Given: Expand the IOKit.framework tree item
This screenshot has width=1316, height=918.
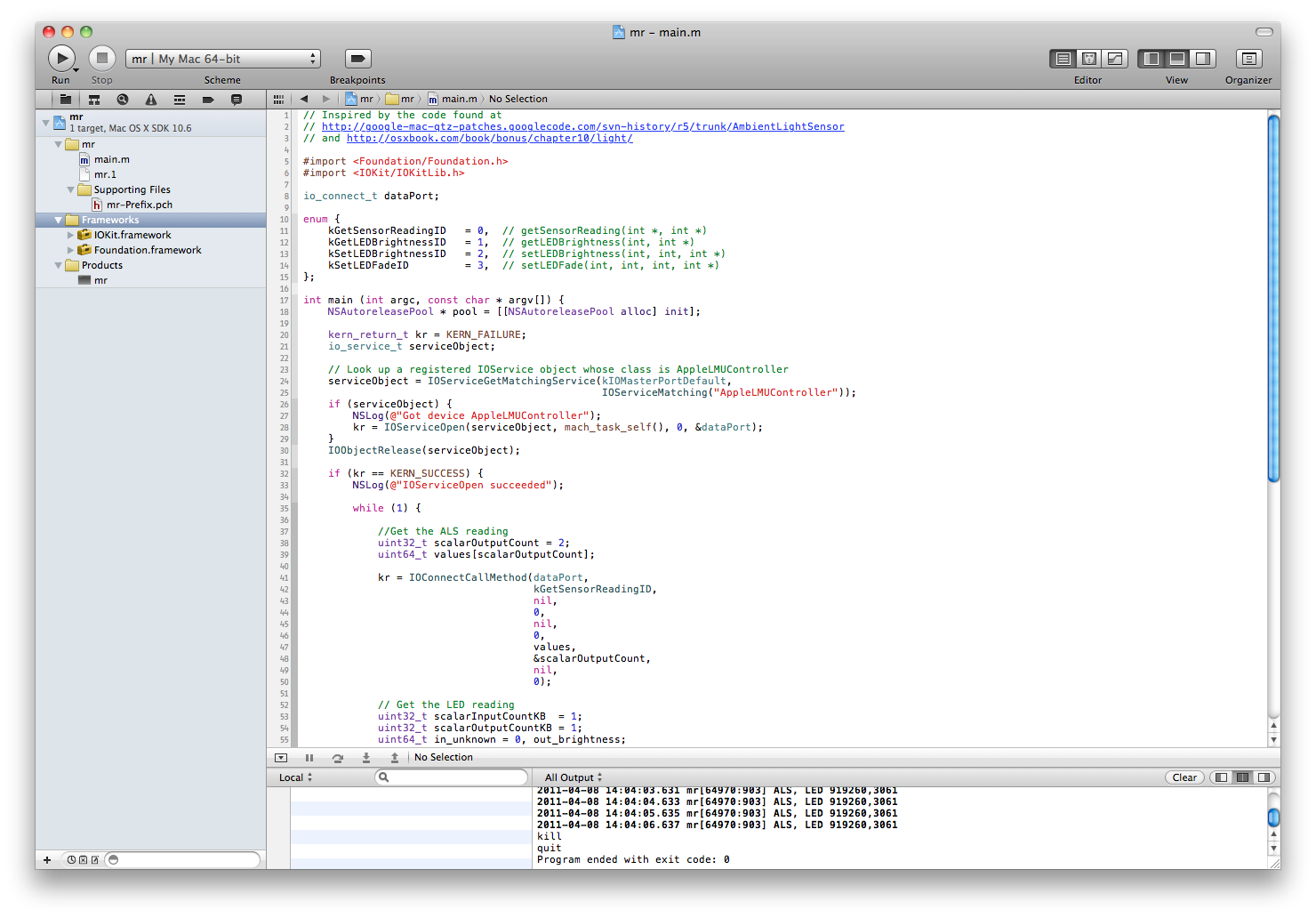Looking at the screenshot, I should coord(71,236).
